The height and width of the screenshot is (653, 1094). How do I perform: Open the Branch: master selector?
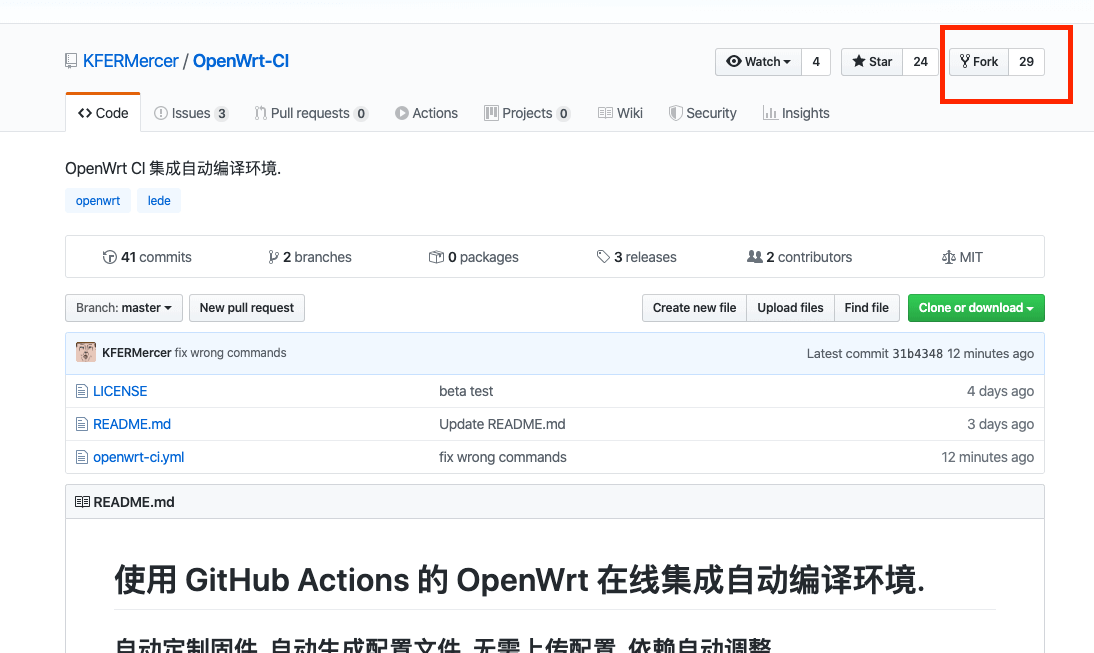tap(123, 308)
